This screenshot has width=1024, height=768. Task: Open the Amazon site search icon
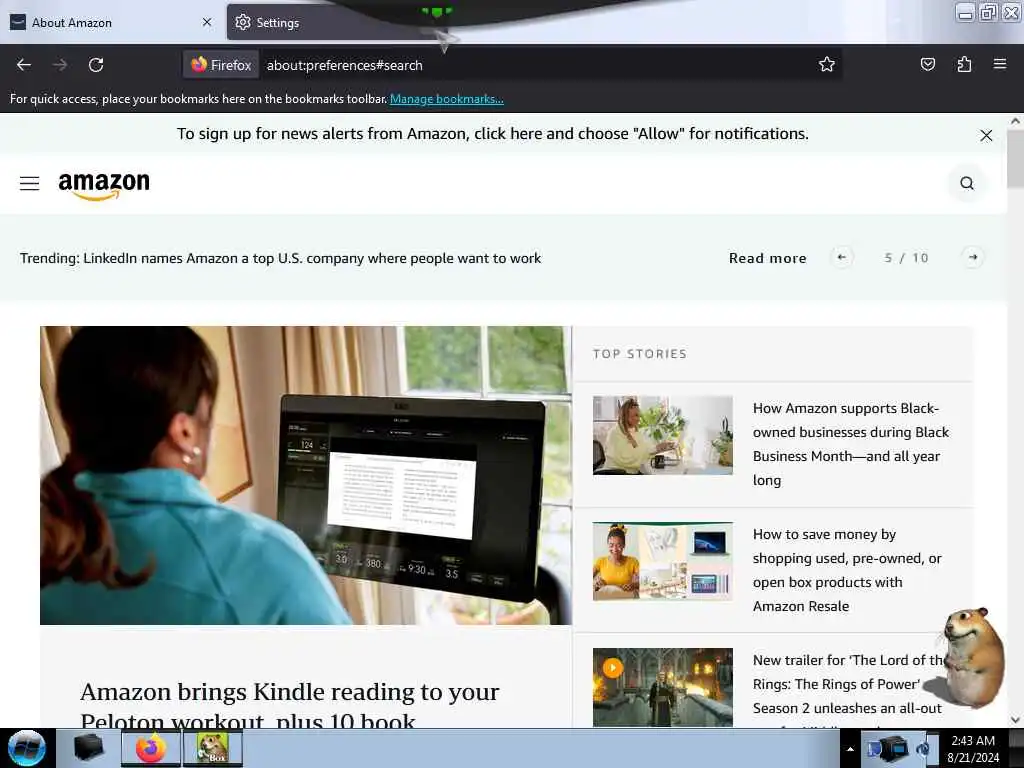[967, 184]
